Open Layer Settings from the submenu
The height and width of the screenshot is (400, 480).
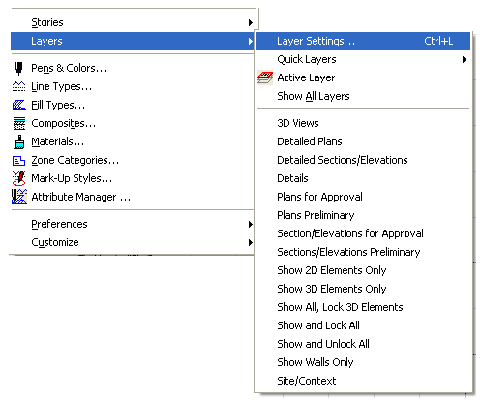tap(363, 41)
